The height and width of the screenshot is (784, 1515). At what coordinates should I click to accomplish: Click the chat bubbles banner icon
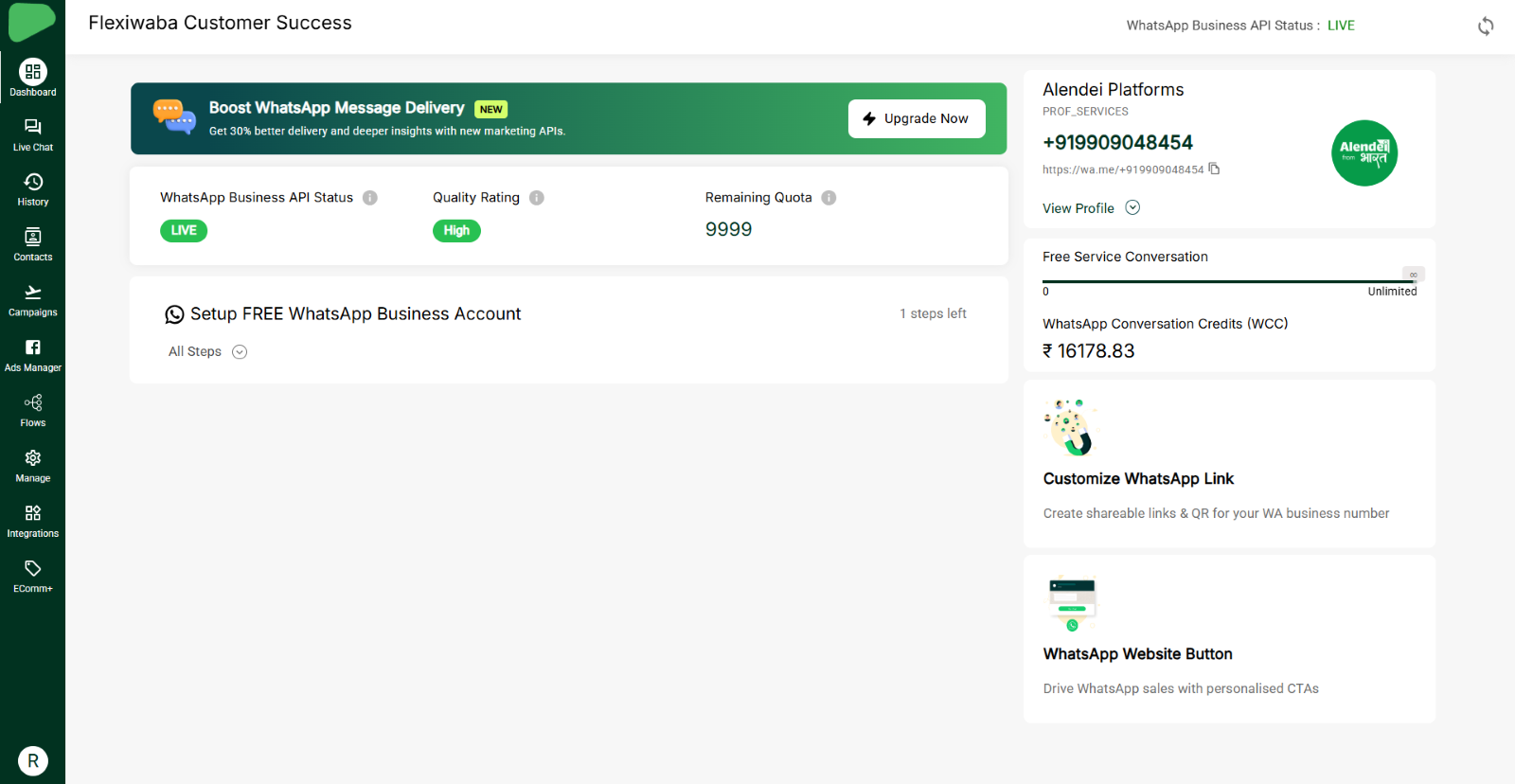click(174, 117)
